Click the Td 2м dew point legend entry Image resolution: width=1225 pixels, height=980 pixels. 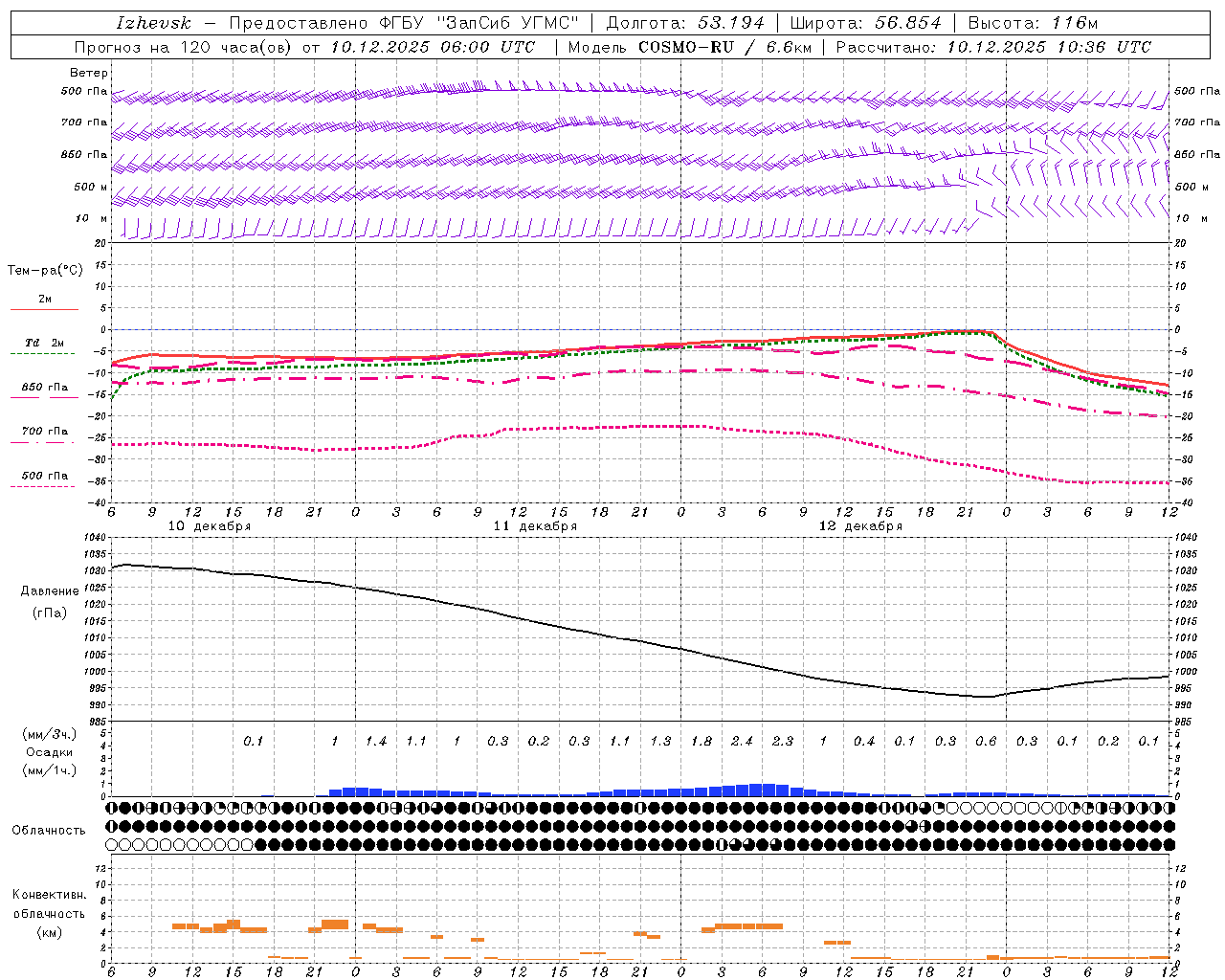click(x=45, y=343)
